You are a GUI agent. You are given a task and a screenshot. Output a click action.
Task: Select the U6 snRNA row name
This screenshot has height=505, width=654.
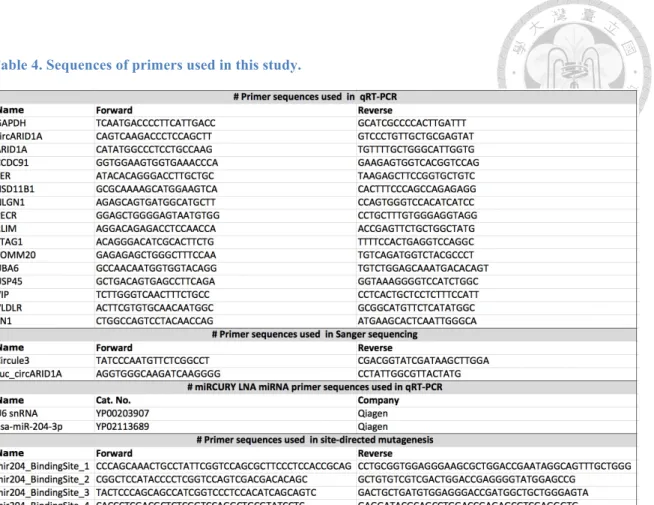click(x=19, y=413)
